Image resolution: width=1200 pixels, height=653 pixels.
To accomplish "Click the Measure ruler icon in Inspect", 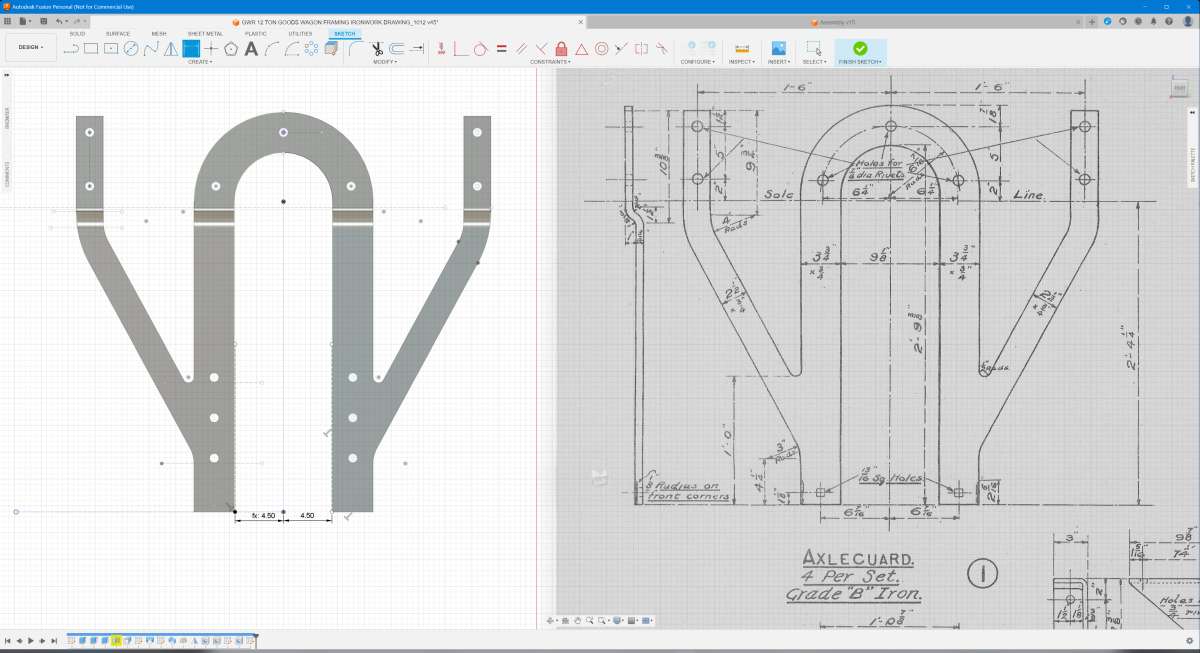I will 741,47.
